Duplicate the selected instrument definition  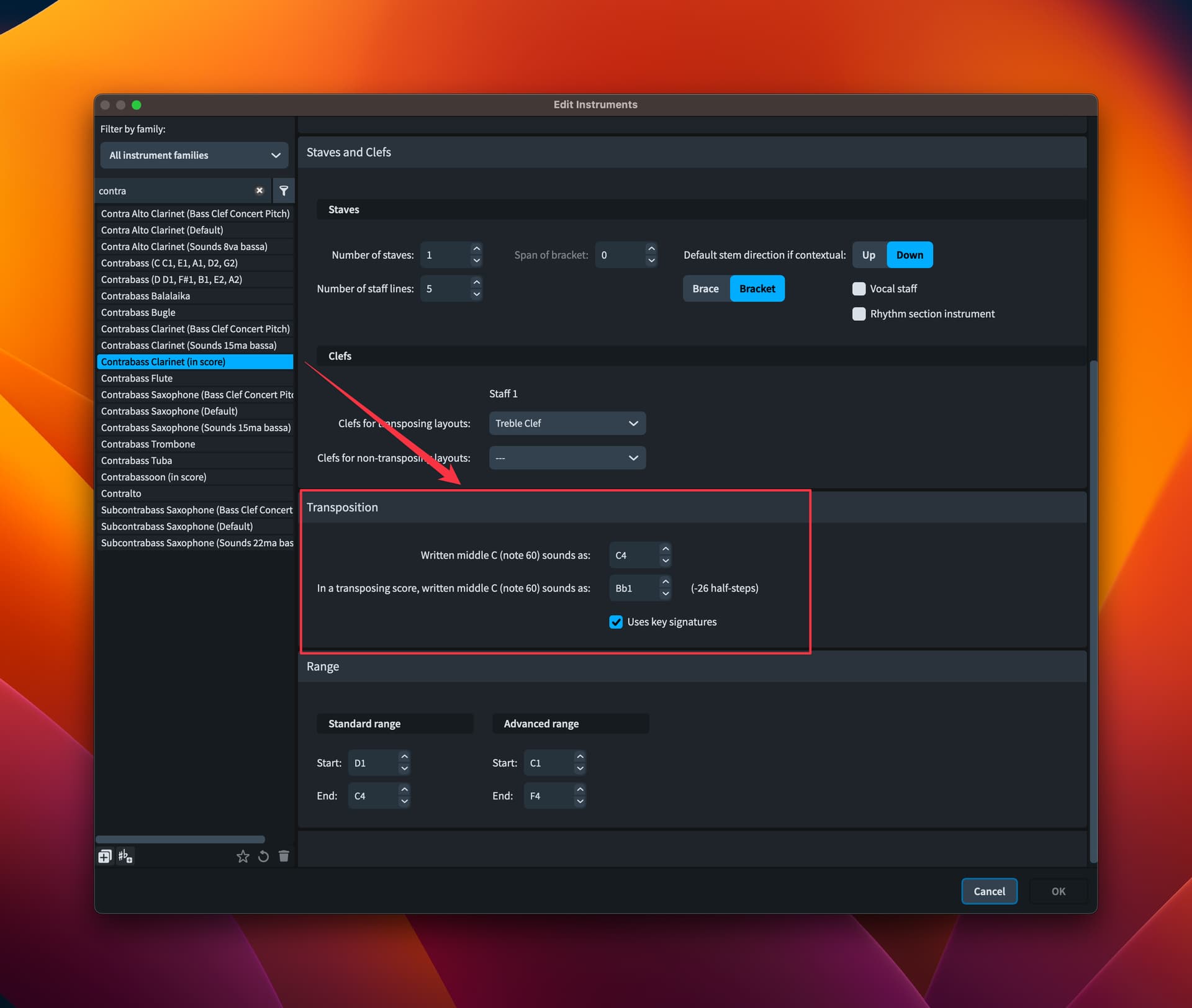tap(104, 856)
